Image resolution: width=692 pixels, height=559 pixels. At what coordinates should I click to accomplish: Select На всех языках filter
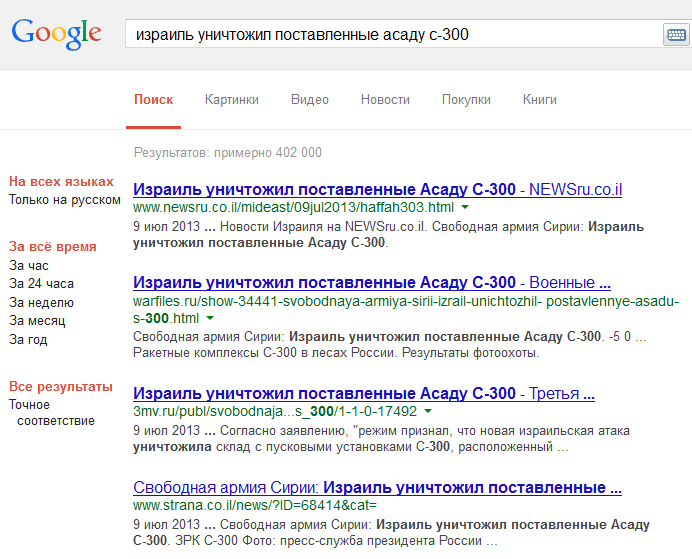tap(61, 181)
